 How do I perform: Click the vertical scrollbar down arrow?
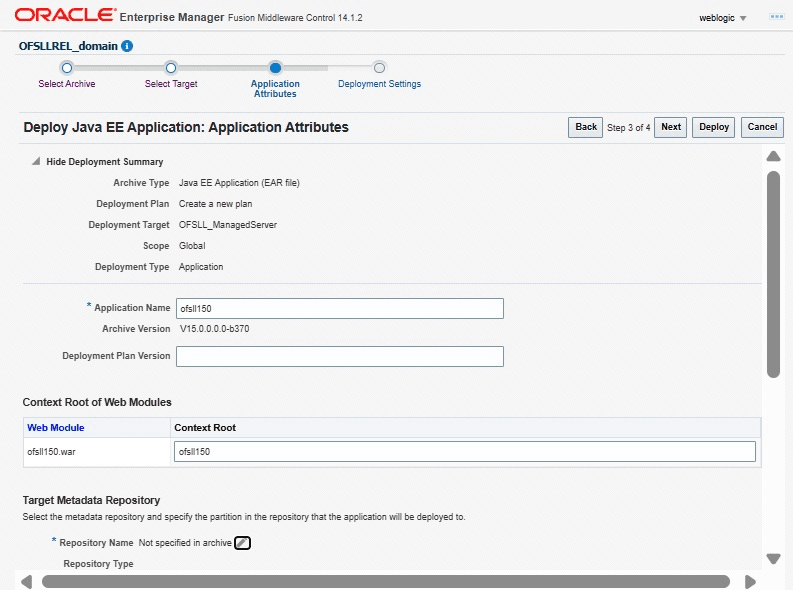pos(773,559)
